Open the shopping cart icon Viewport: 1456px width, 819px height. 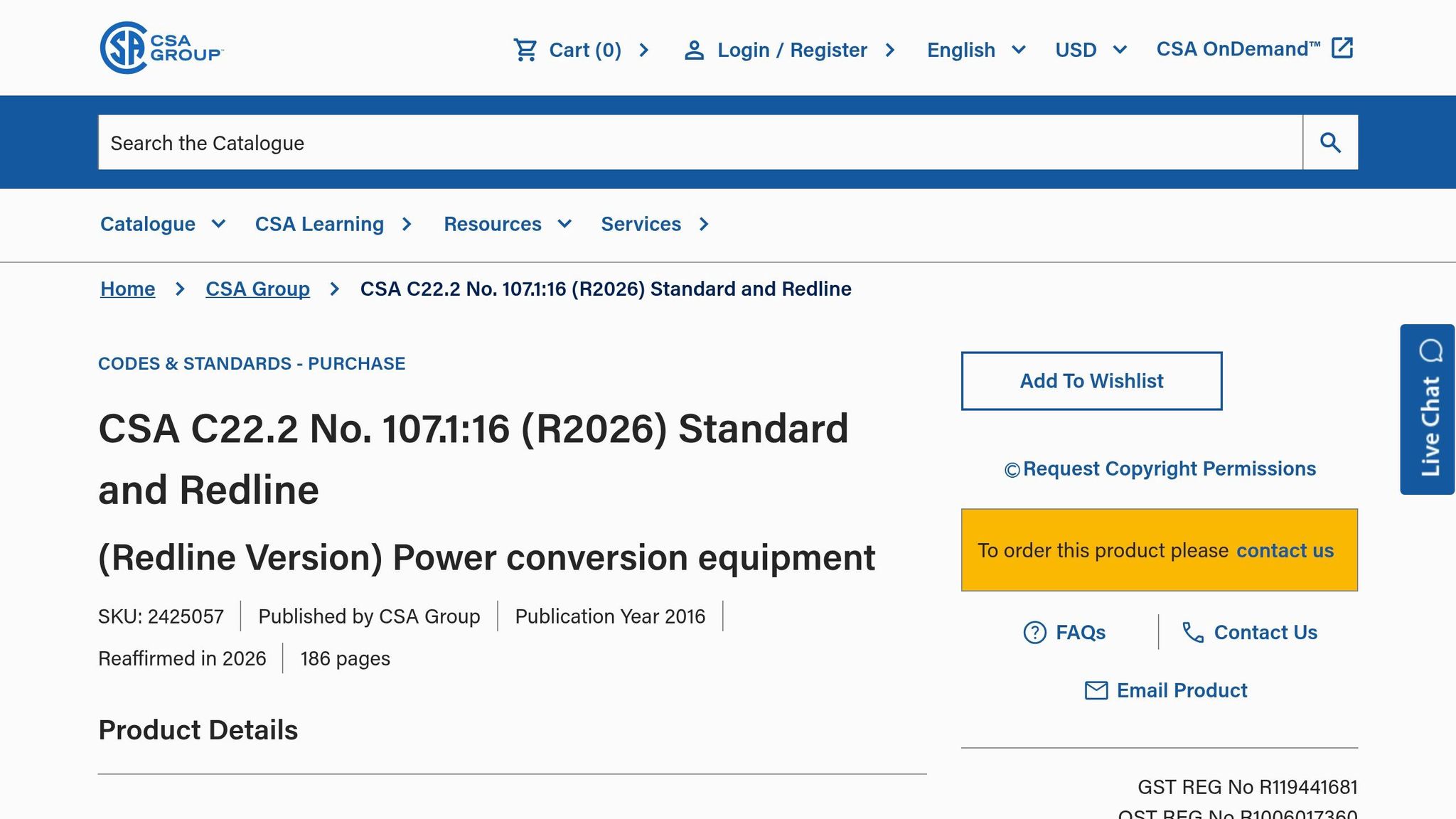point(525,50)
